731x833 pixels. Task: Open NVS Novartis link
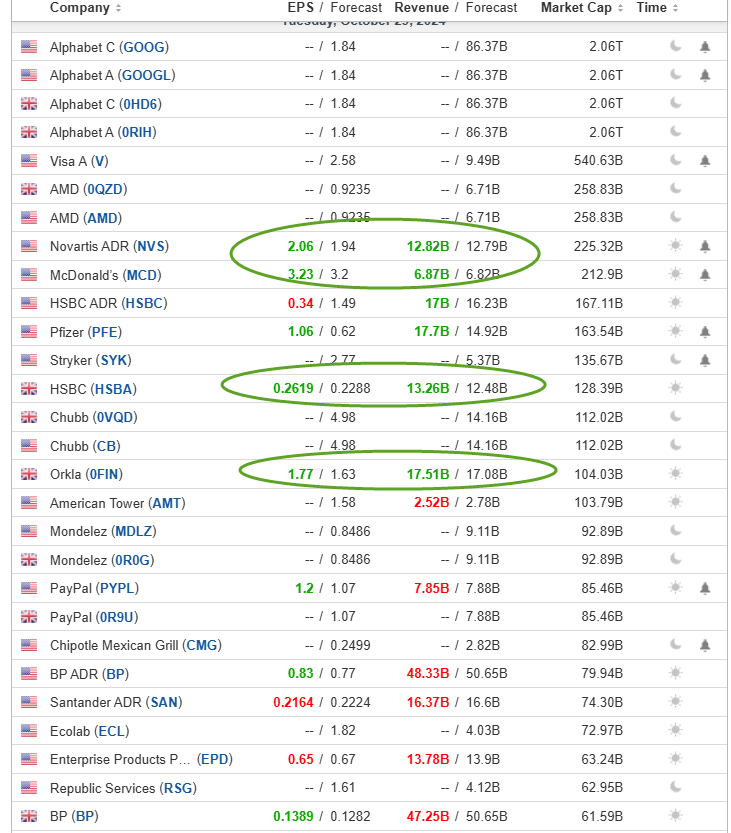151,246
